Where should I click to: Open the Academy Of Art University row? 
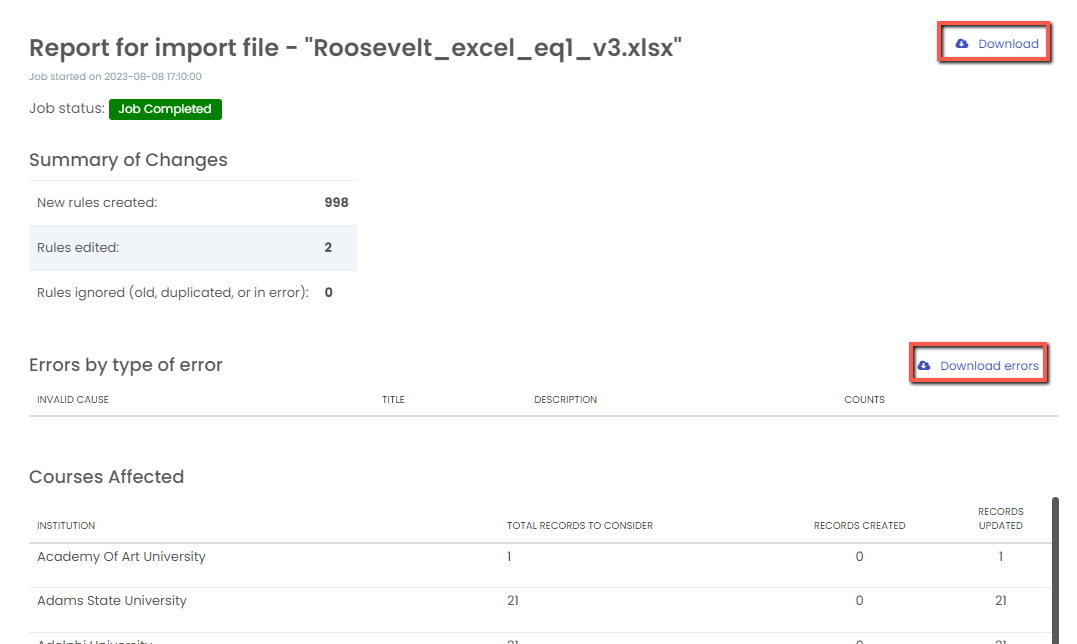click(x=121, y=557)
